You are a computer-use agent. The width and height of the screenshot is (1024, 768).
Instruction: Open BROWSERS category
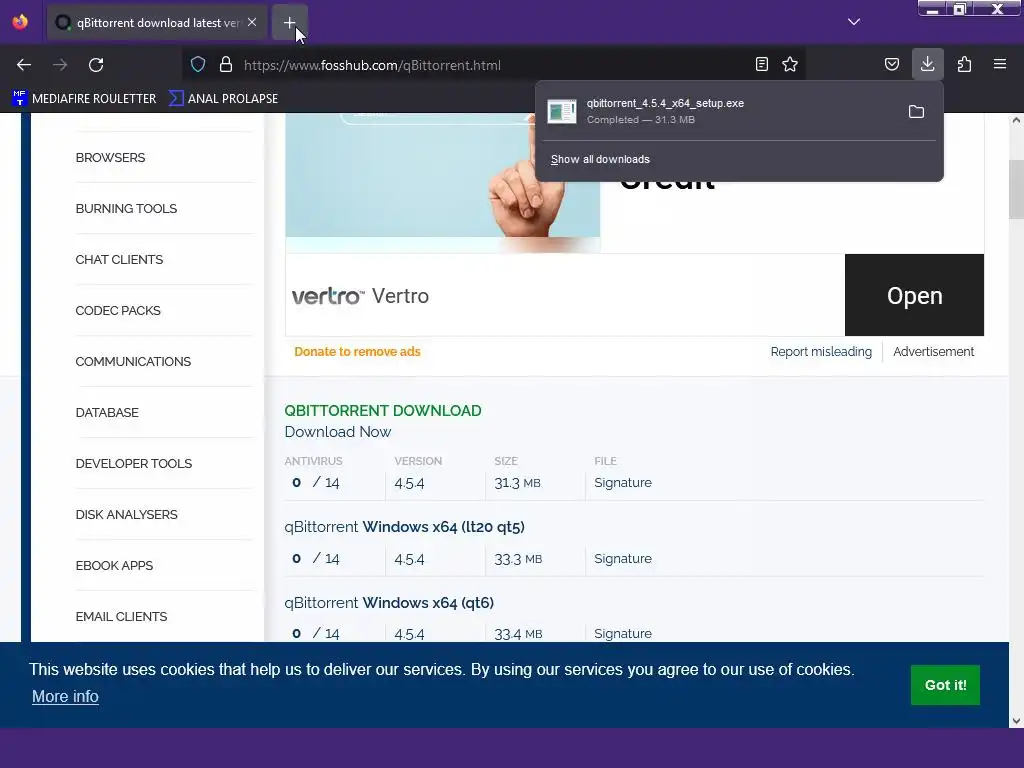[x=110, y=157]
